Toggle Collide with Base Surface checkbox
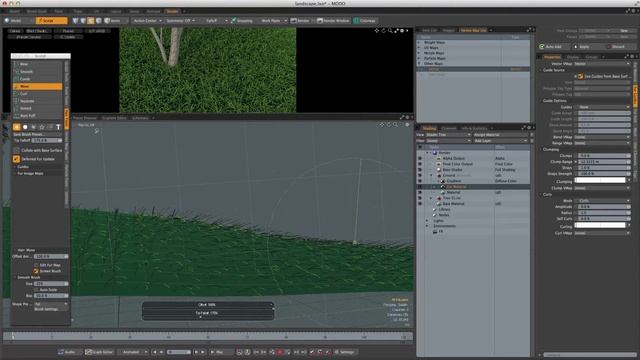The height and width of the screenshot is (360, 640). click(16, 150)
